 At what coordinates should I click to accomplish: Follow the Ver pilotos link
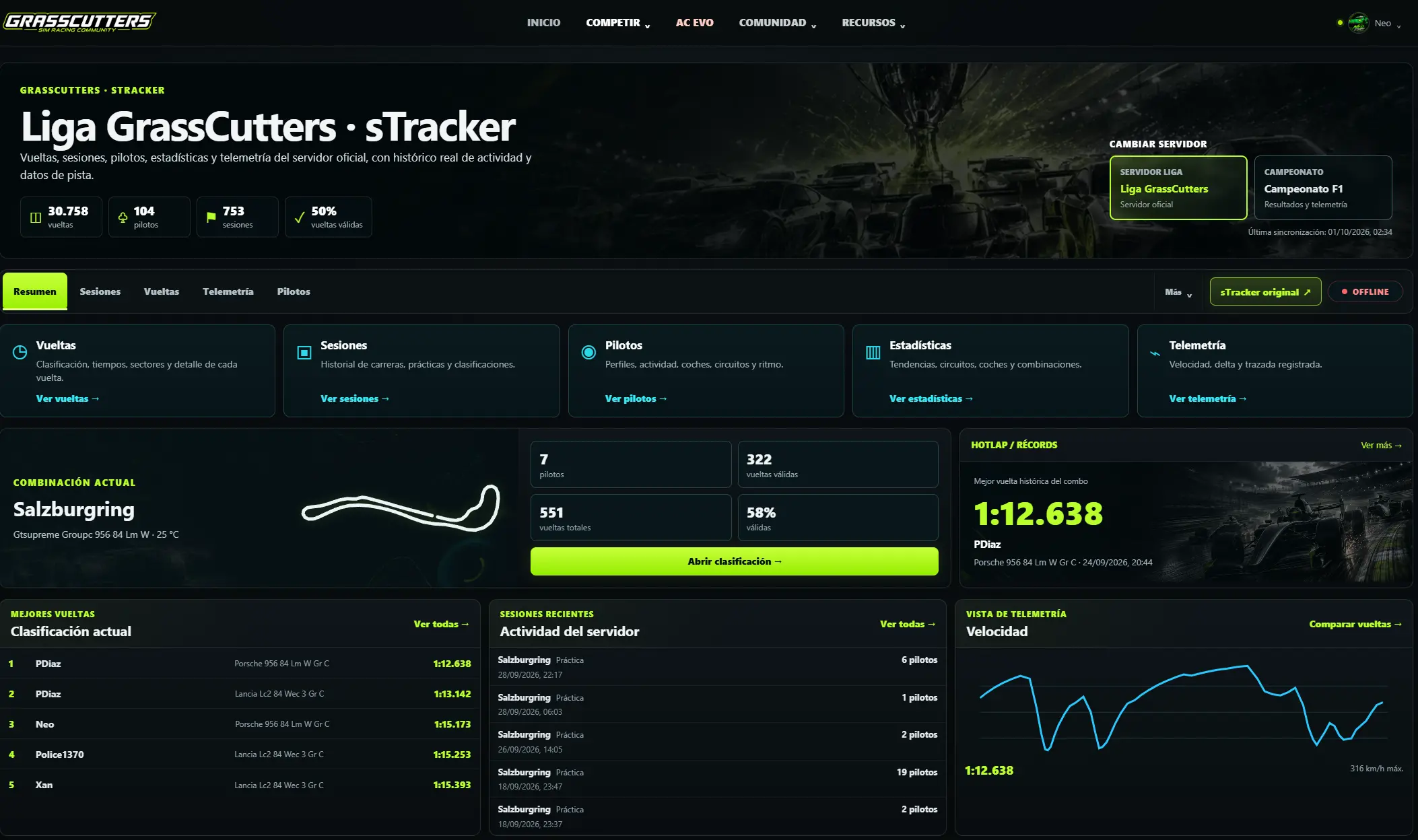[636, 398]
